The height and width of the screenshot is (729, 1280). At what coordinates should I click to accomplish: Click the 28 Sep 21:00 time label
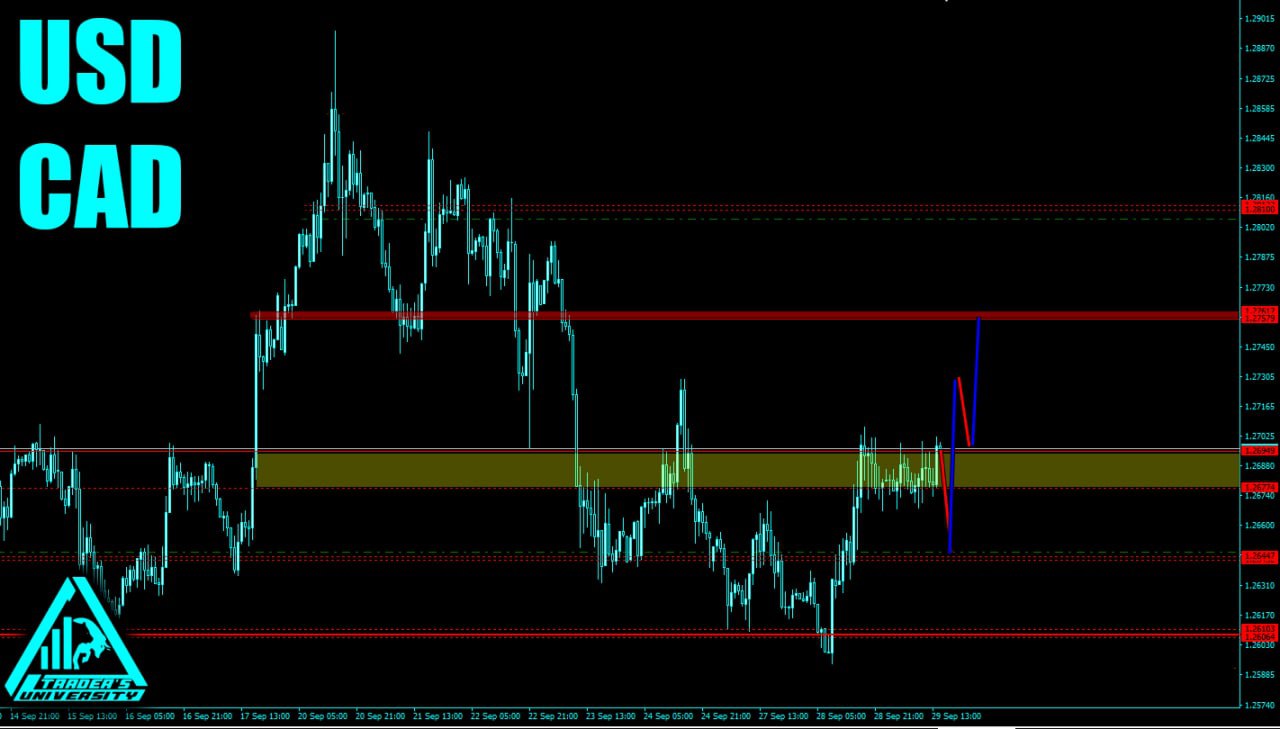tap(900, 716)
